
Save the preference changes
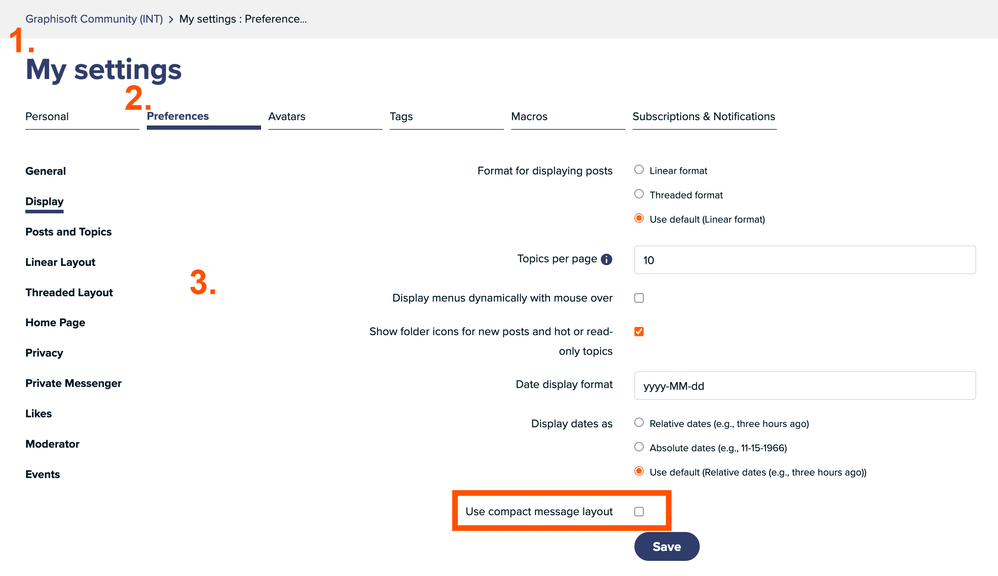[x=666, y=546]
